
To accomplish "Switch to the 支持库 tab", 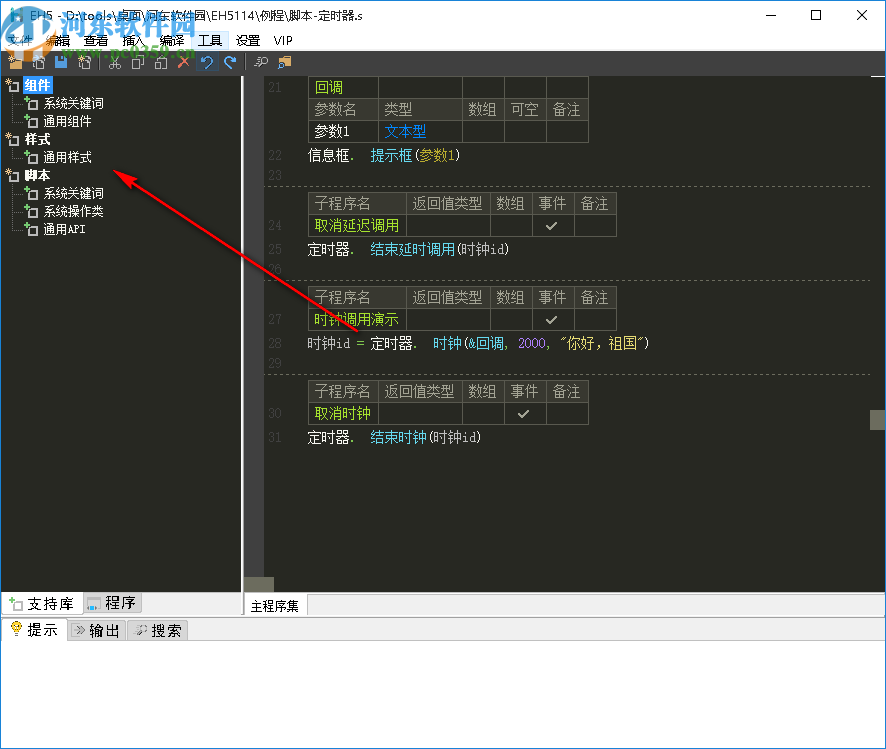I will (42, 603).
